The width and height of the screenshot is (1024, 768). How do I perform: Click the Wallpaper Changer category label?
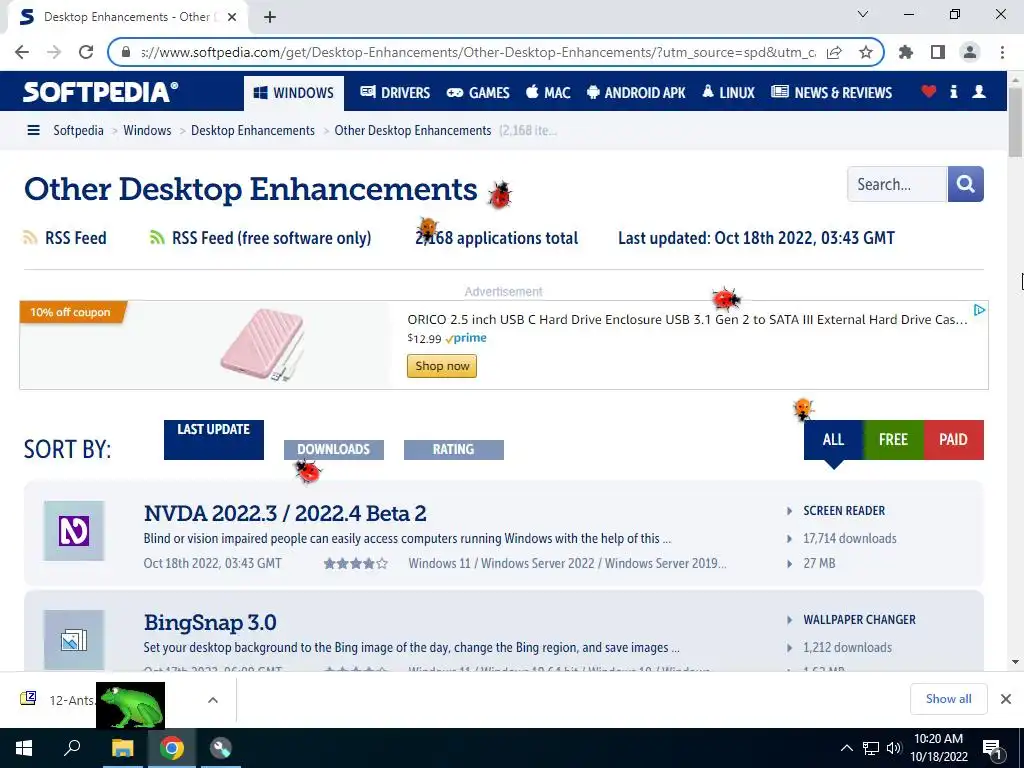coord(859,620)
